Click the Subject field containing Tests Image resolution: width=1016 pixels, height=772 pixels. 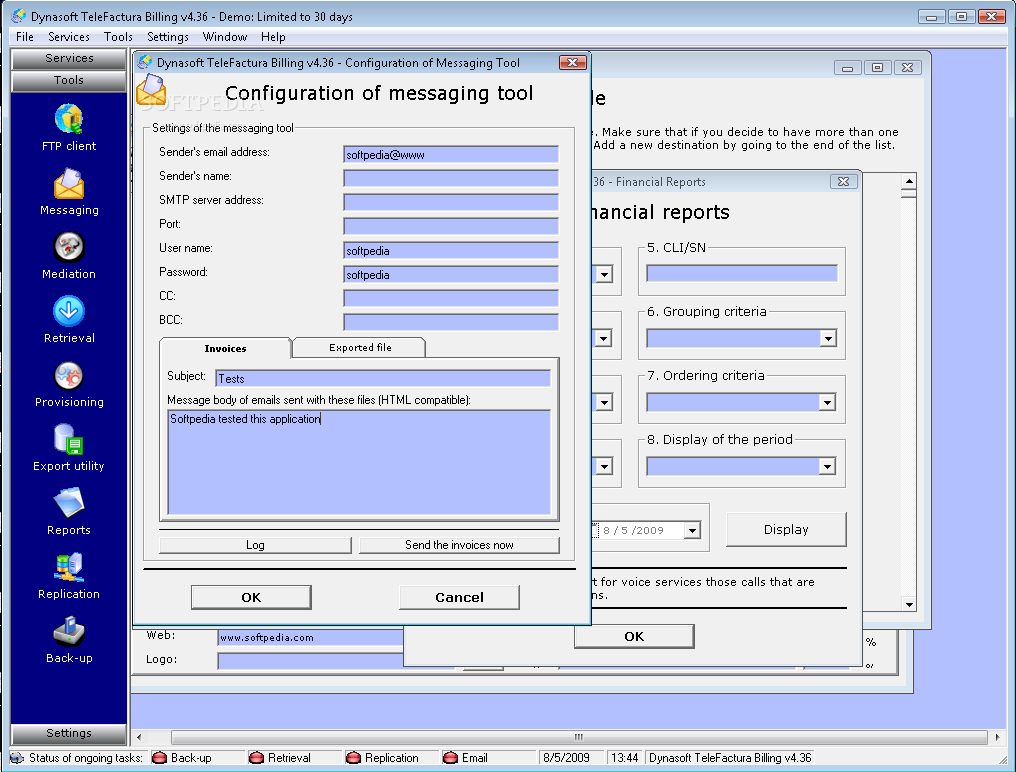[x=383, y=379]
